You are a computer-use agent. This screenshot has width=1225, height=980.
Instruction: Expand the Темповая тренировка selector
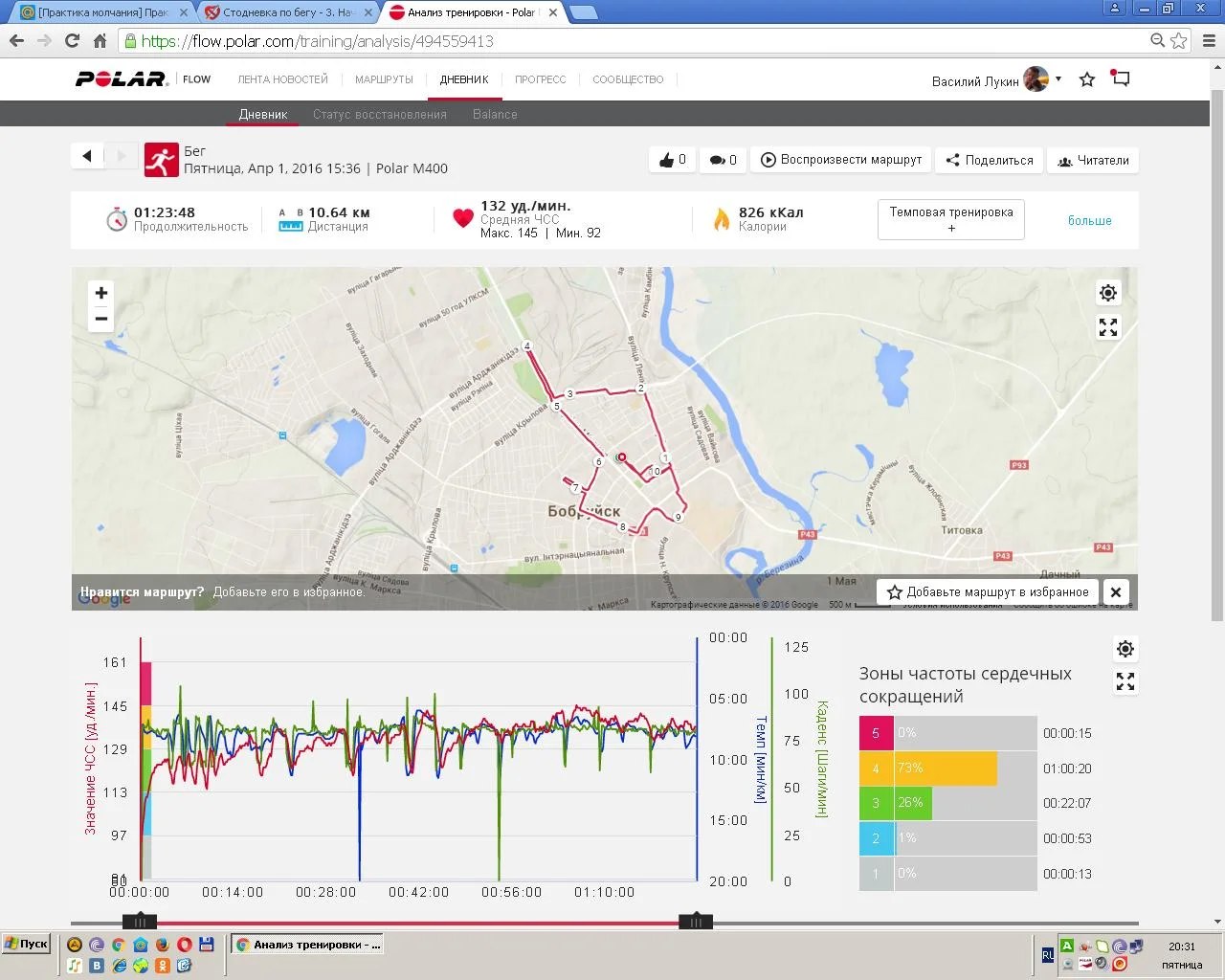coord(950,219)
